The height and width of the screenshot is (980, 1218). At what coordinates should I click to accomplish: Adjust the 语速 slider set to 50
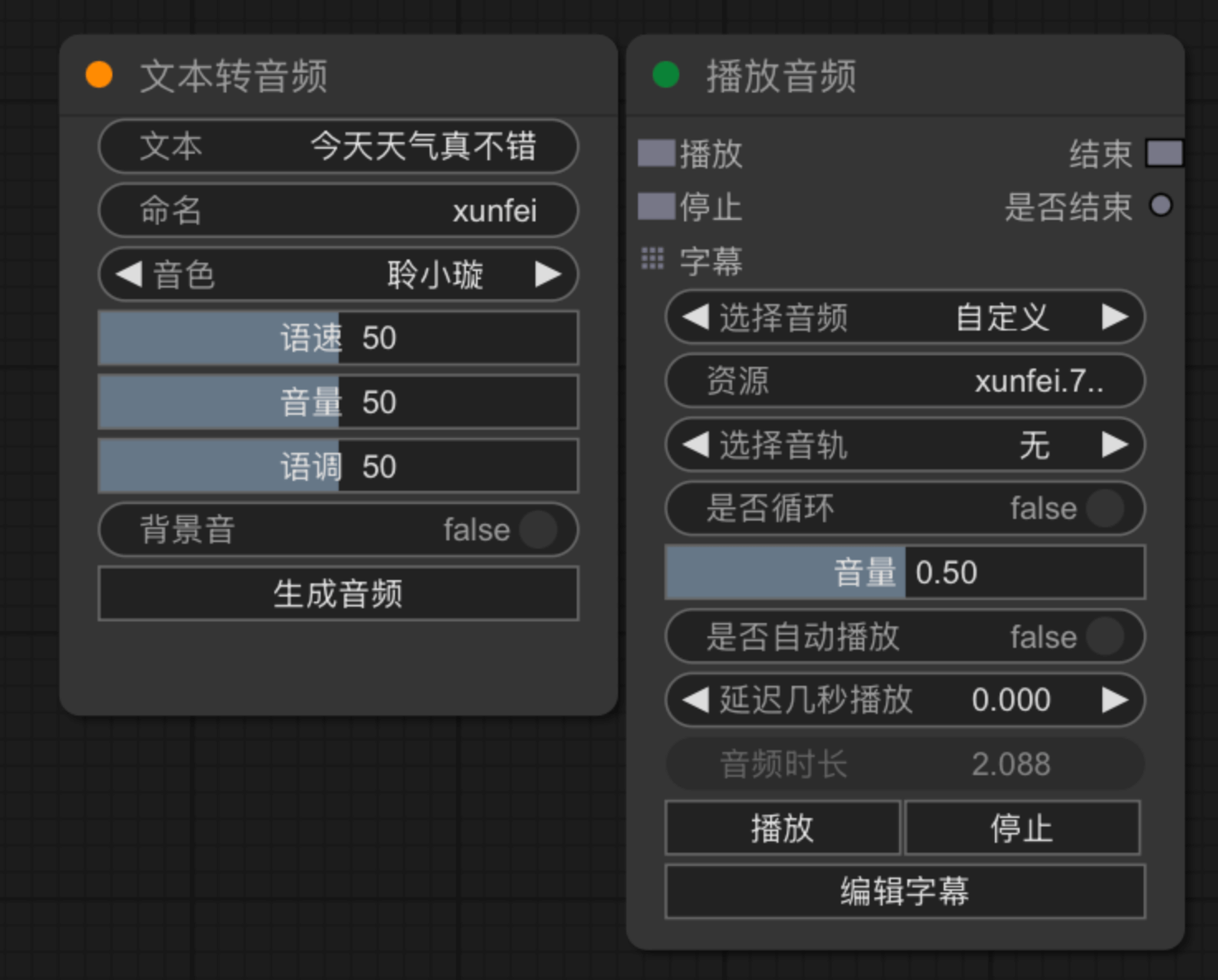coord(337,338)
